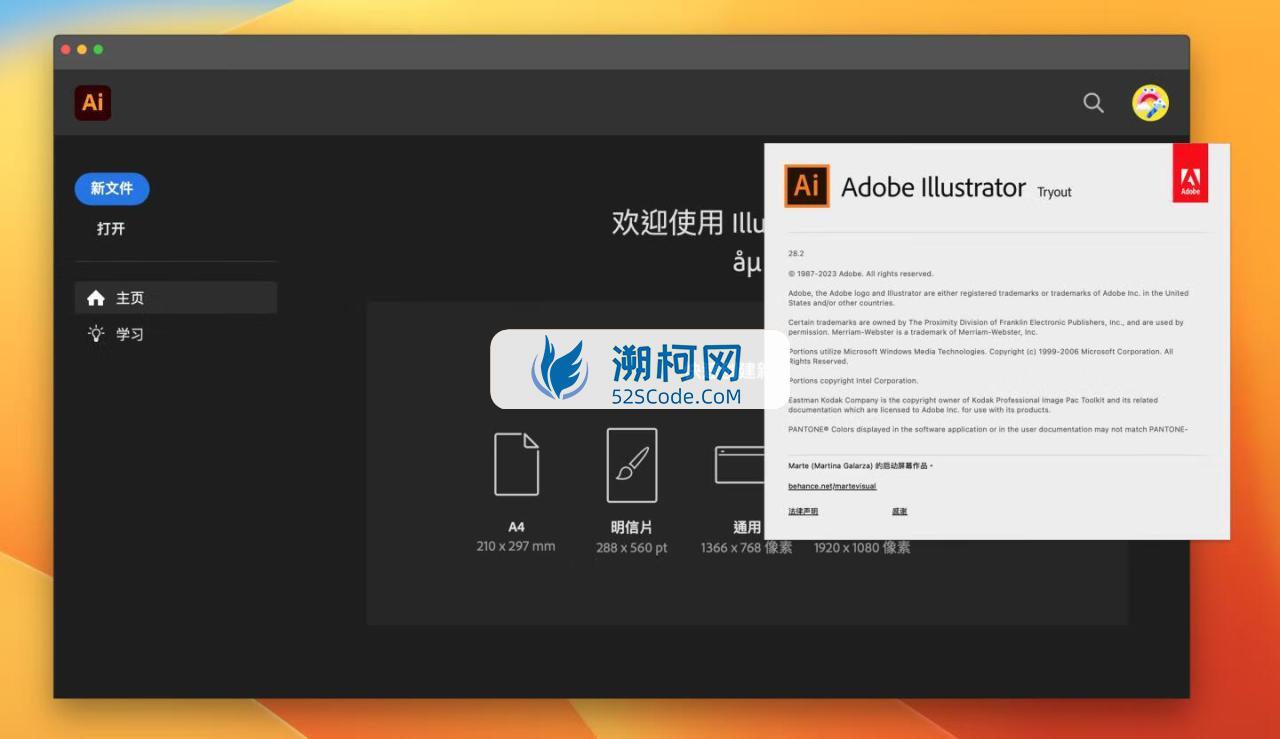Image resolution: width=1280 pixels, height=739 pixels.
Task: Maximize the window with green button
Action: tap(98, 49)
